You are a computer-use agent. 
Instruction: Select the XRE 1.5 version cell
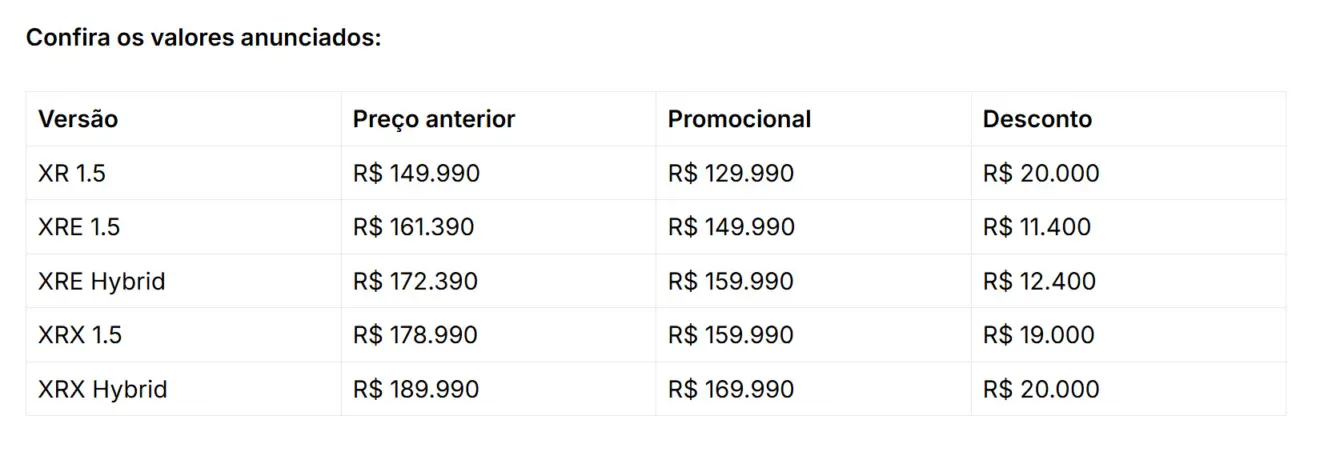tap(183, 227)
